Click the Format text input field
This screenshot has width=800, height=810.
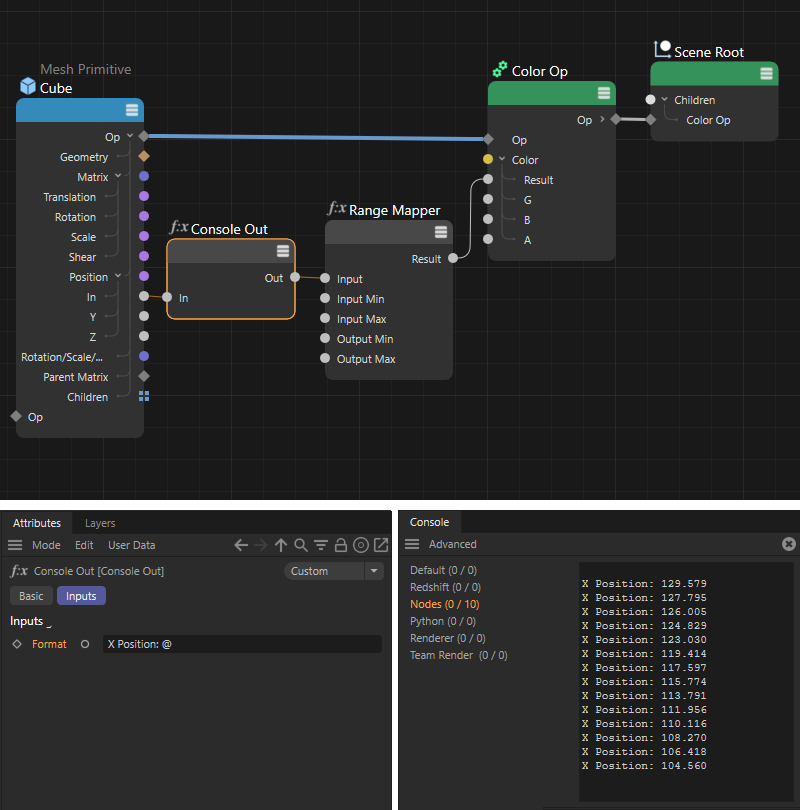[242, 644]
